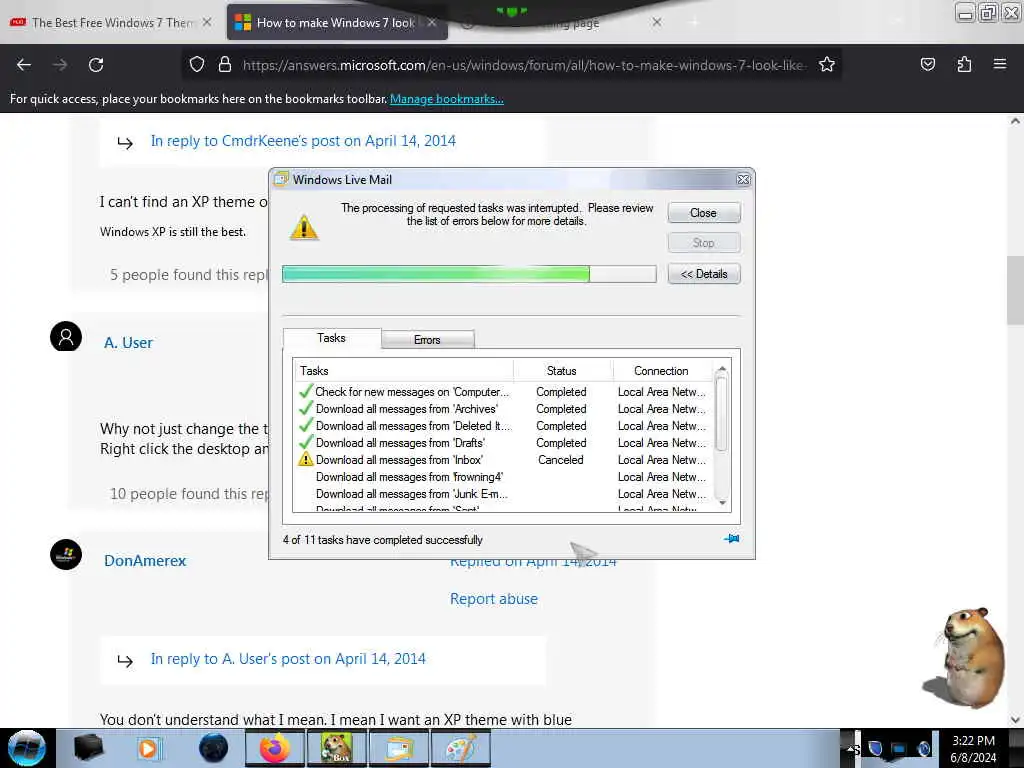The image size is (1024, 768).
Task: Open Windows Live Mail taskbar icon
Action: pyautogui.click(x=399, y=748)
